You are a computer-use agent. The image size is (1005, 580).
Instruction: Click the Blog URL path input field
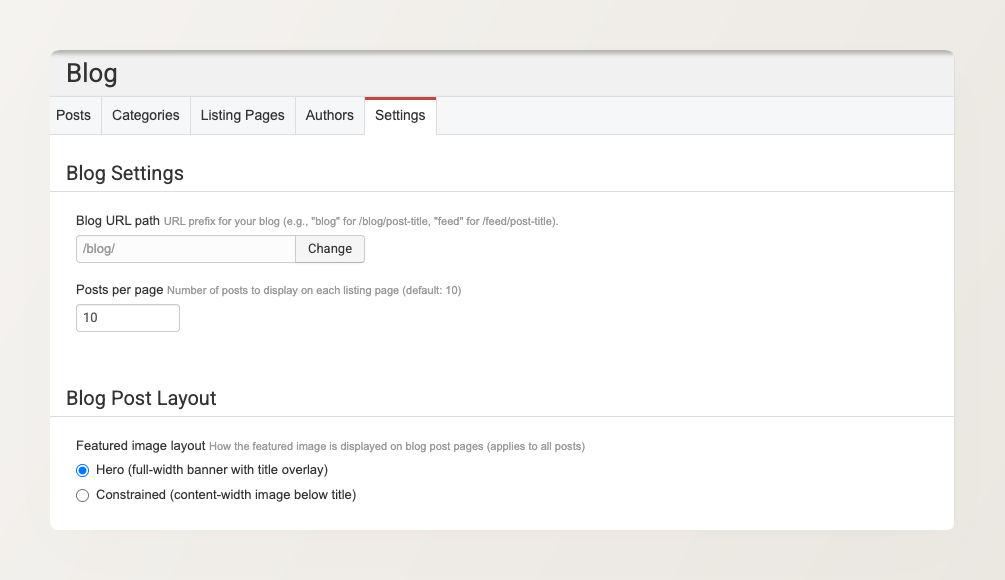coord(185,248)
